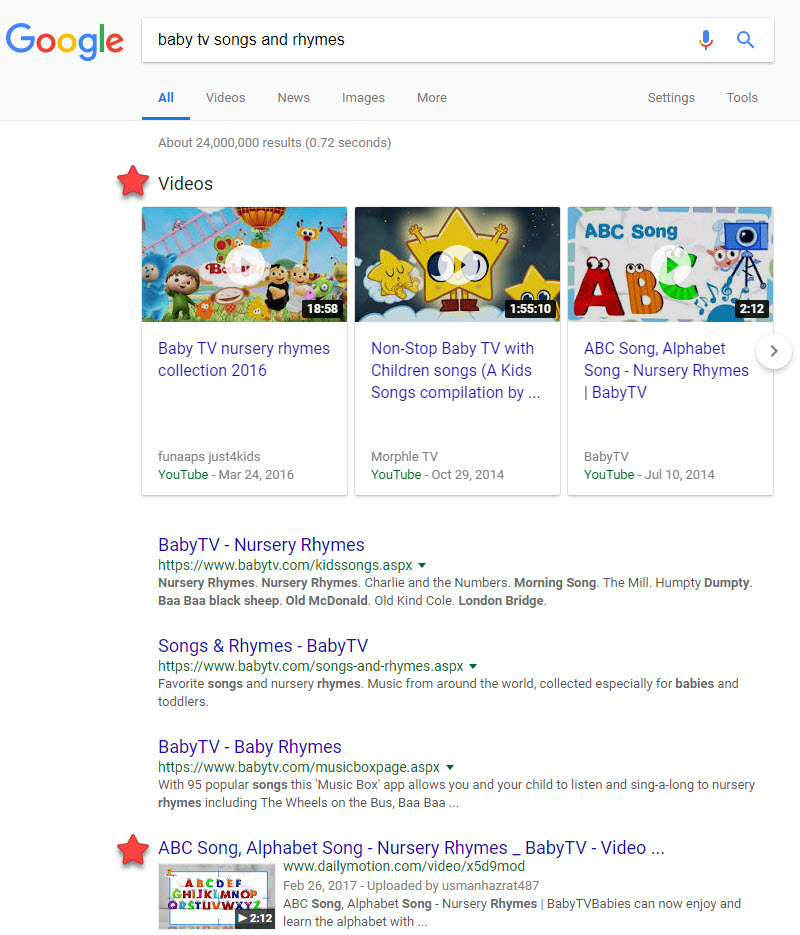Click in the search query text box
The width and height of the screenshot is (800, 935).
(420, 40)
